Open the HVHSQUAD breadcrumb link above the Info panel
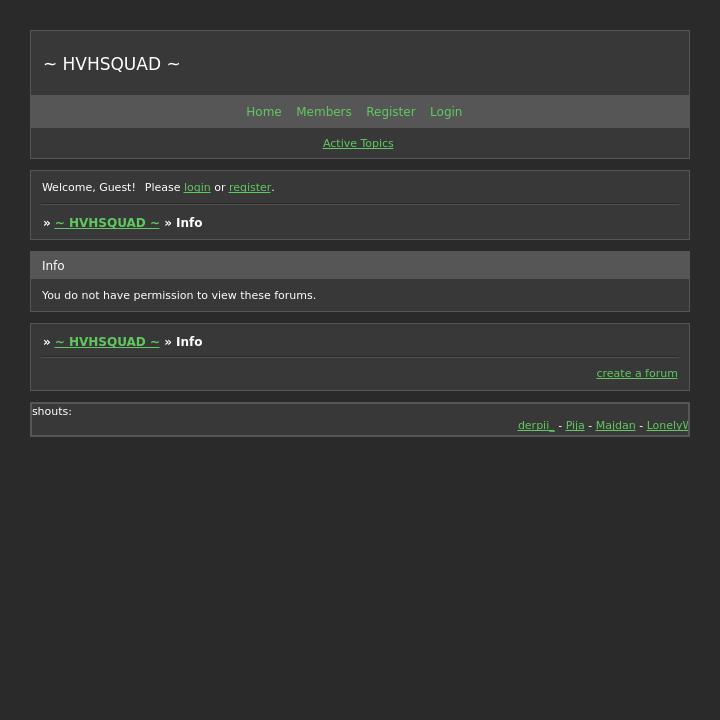This screenshot has height=720, width=720. coord(107,223)
